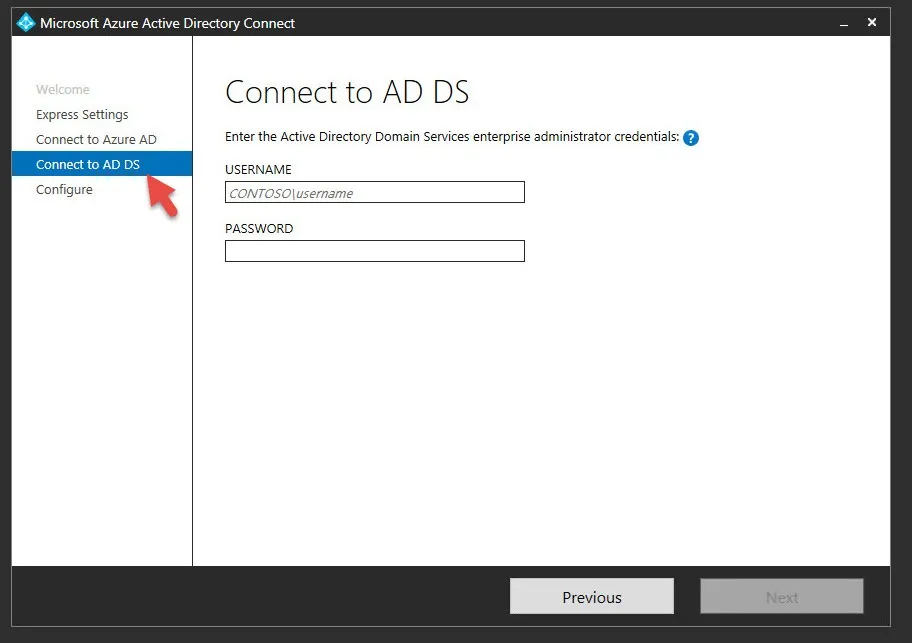Viewport: 912px width, 643px height.
Task: Select the Welcome step in sidebar
Action: click(x=62, y=90)
